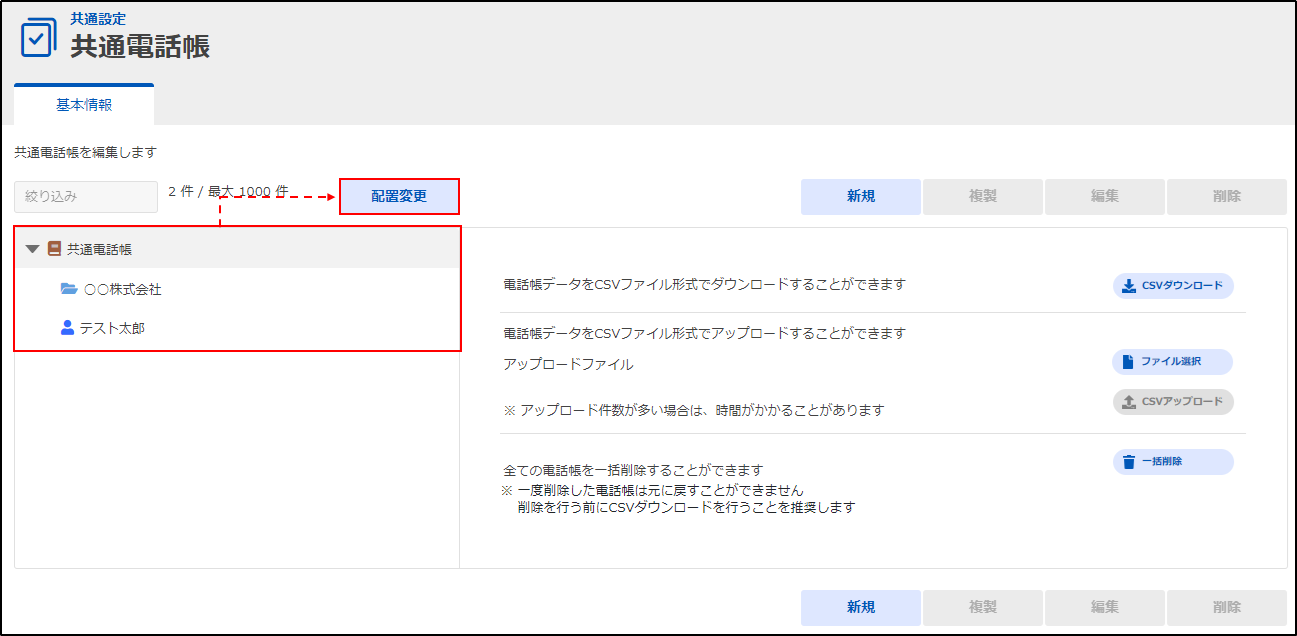Click the top 削除 button
Image resolution: width=1297 pixels, height=636 pixels.
pos(1226,197)
